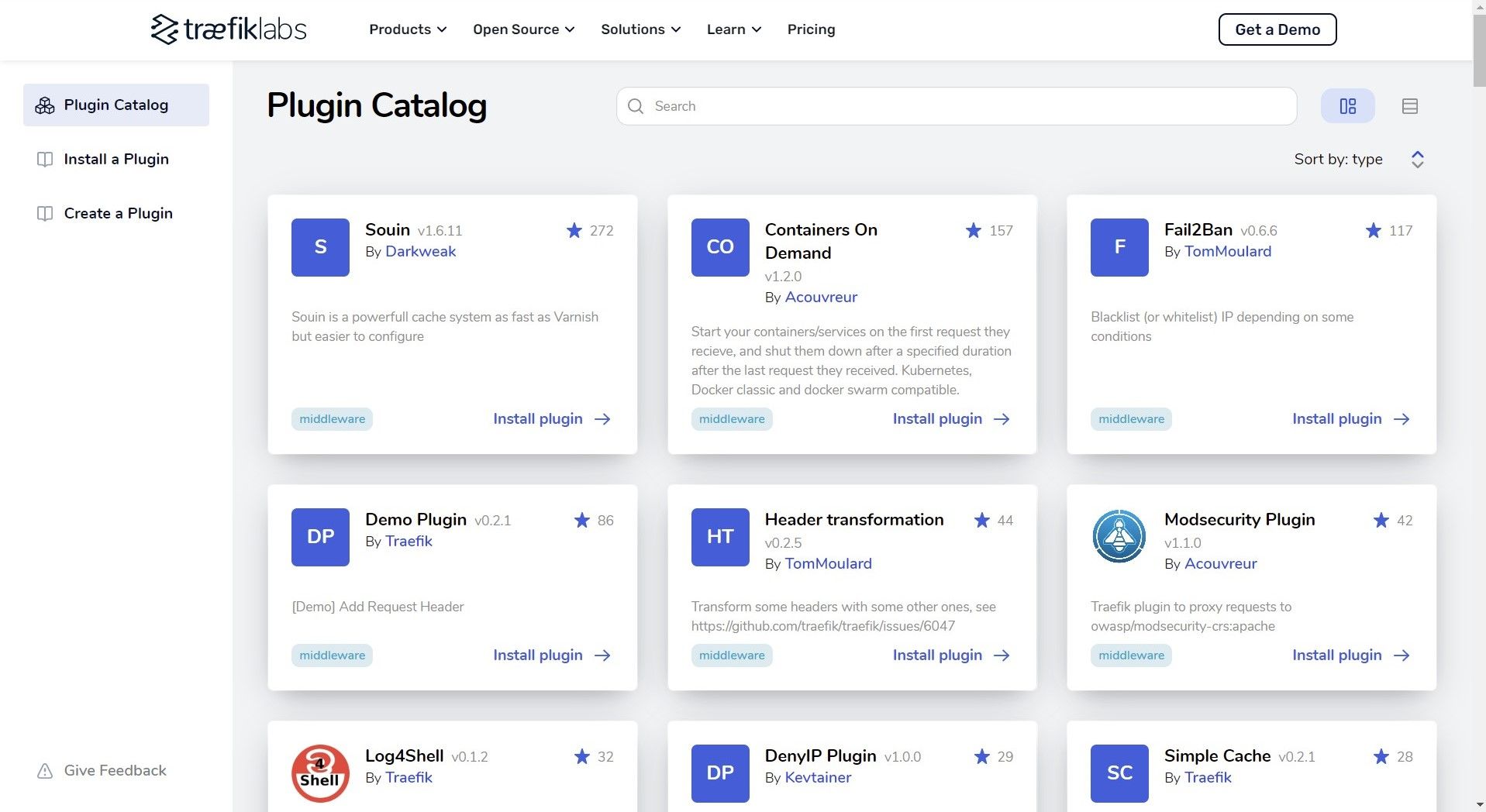This screenshot has height=812, width=1486.
Task: Expand the Learn menu
Action: coord(734,29)
